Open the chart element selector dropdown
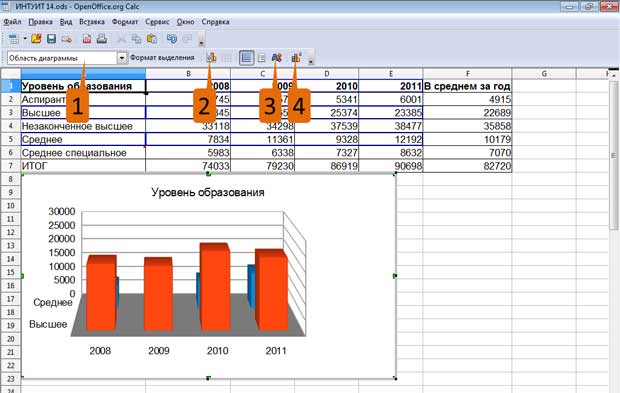The image size is (620, 393). pyautogui.click(x=122, y=58)
